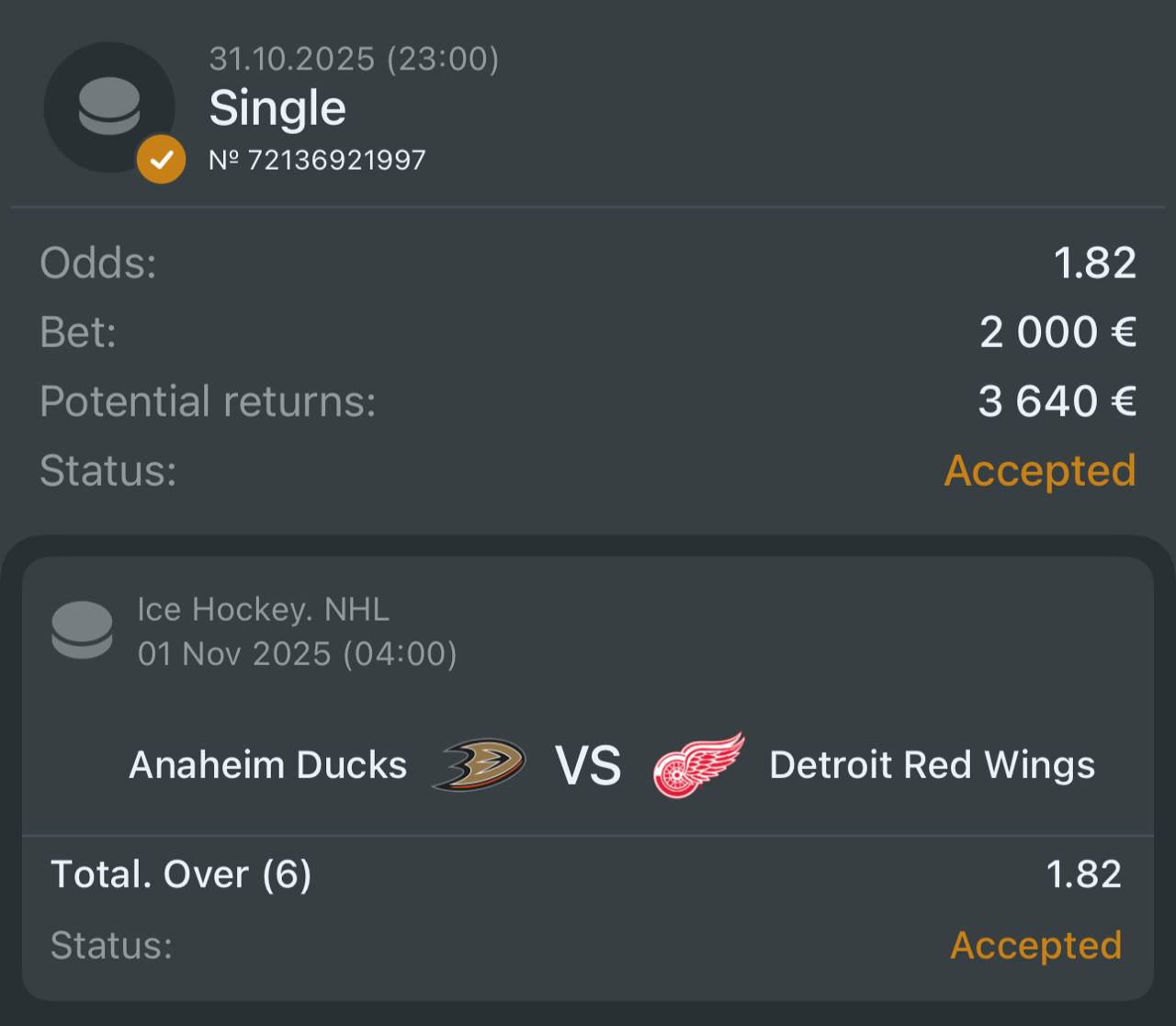Click the Ice Hockey. NHL league label

coord(263,609)
